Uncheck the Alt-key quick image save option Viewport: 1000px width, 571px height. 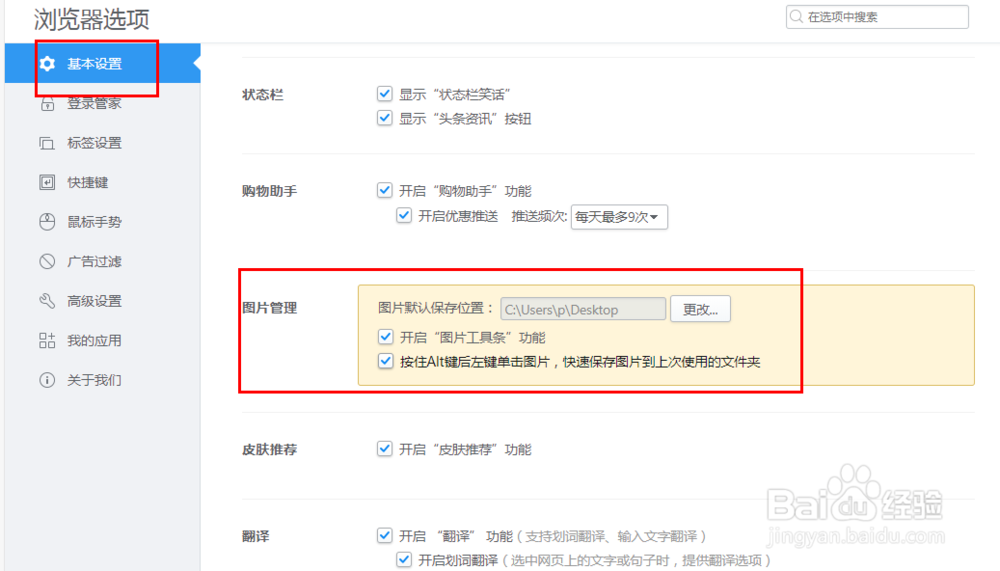[x=385, y=361]
